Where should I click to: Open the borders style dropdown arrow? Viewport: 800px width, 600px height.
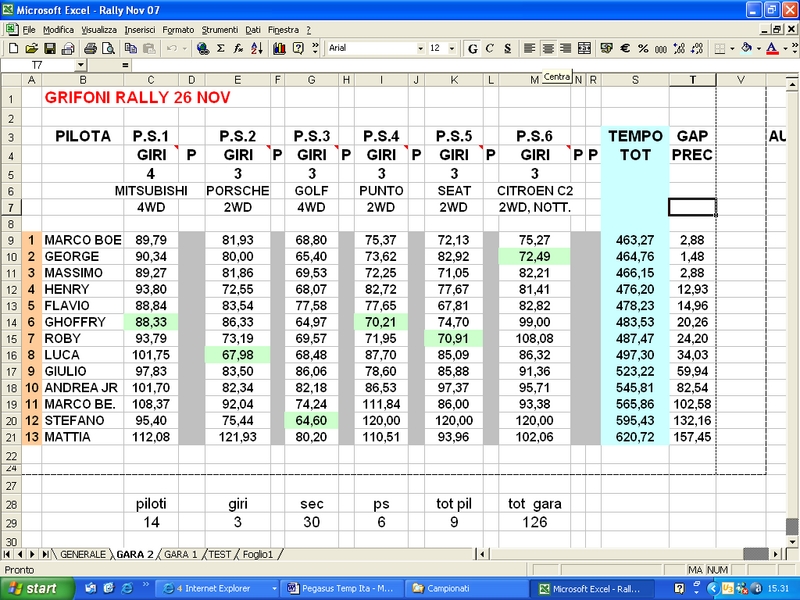point(732,48)
